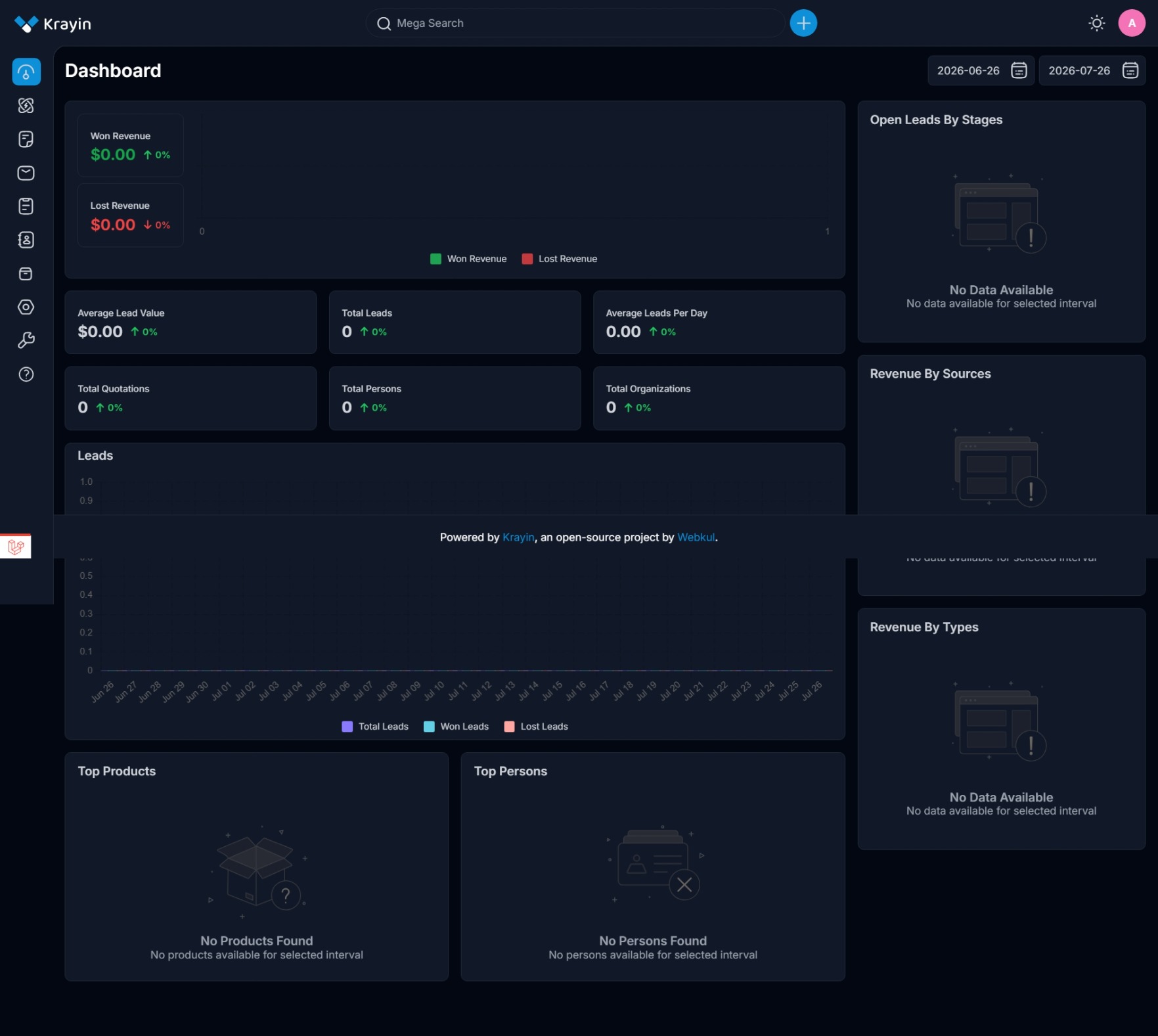Toggle Won Revenue series in chart legend

pos(468,259)
